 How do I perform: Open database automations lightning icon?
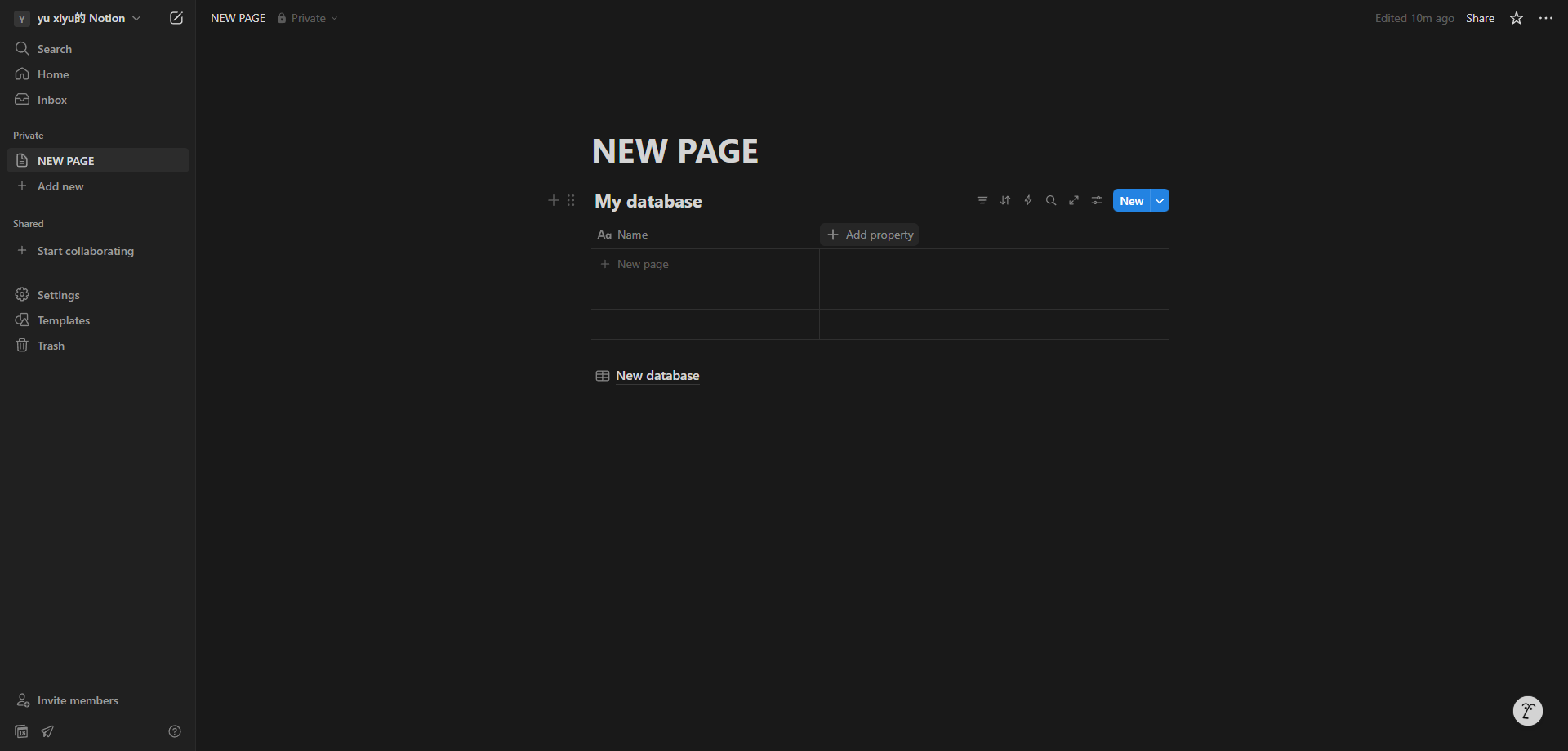(1028, 200)
